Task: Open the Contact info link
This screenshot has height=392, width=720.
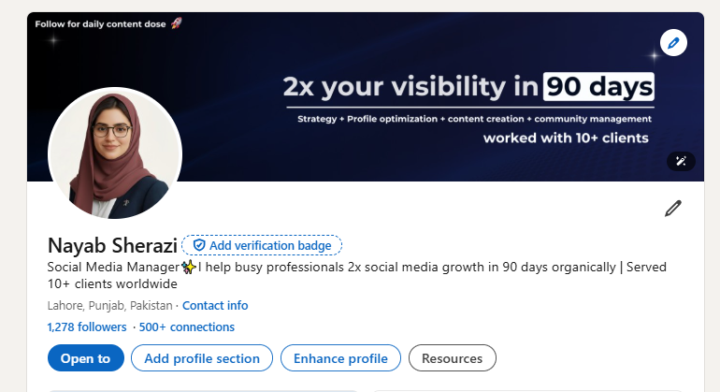Action: pyautogui.click(x=215, y=305)
